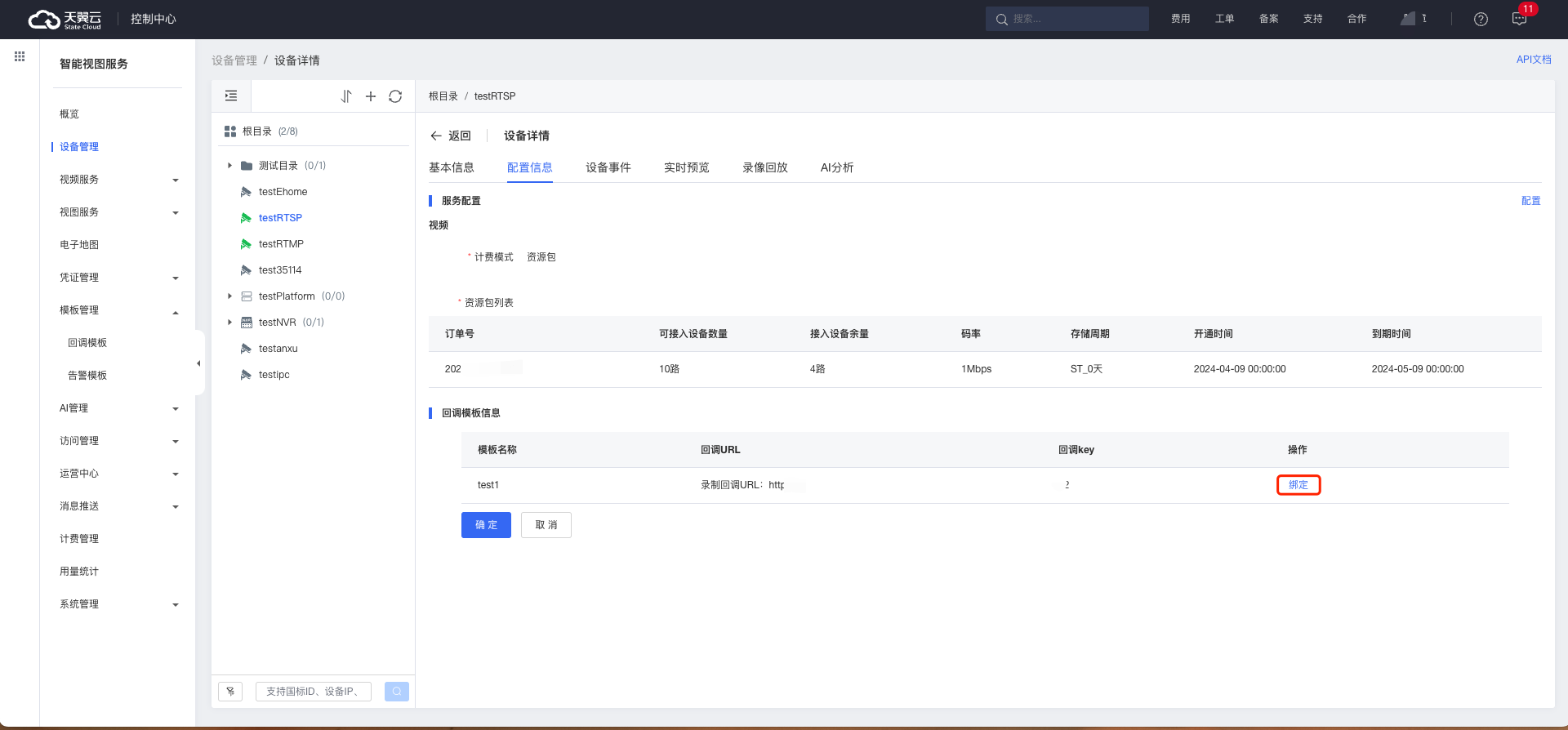This screenshot has width=1568, height=730.
Task: Click the test35114 camera icon
Action: [246, 270]
